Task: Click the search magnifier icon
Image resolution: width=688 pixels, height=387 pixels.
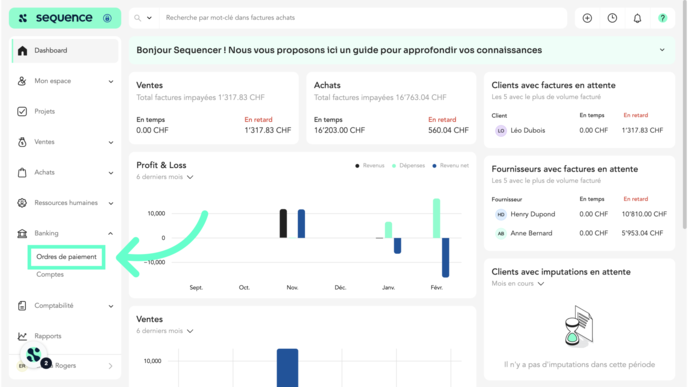Action: tap(137, 18)
